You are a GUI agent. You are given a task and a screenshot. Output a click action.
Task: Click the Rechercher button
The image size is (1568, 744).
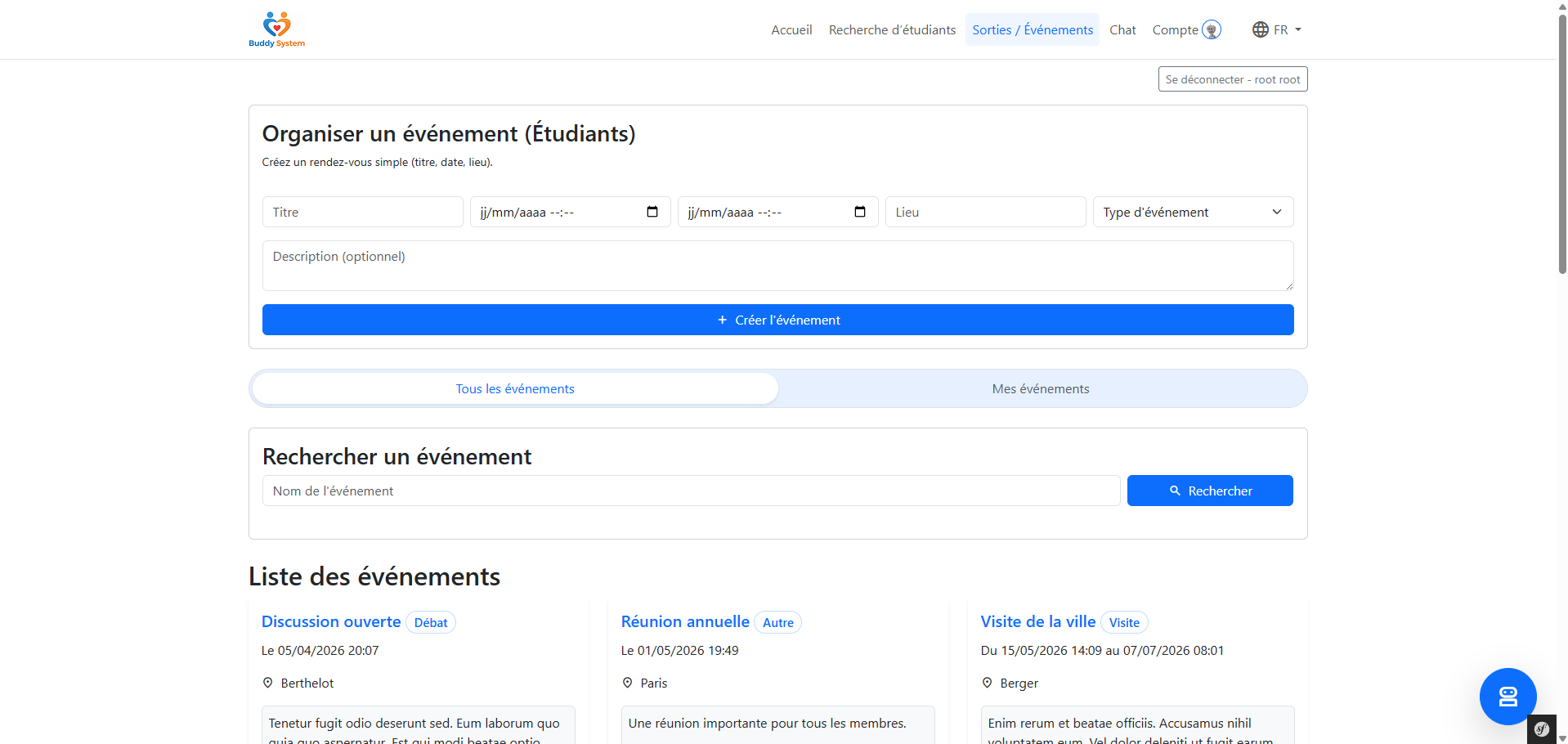[1209, 491]
